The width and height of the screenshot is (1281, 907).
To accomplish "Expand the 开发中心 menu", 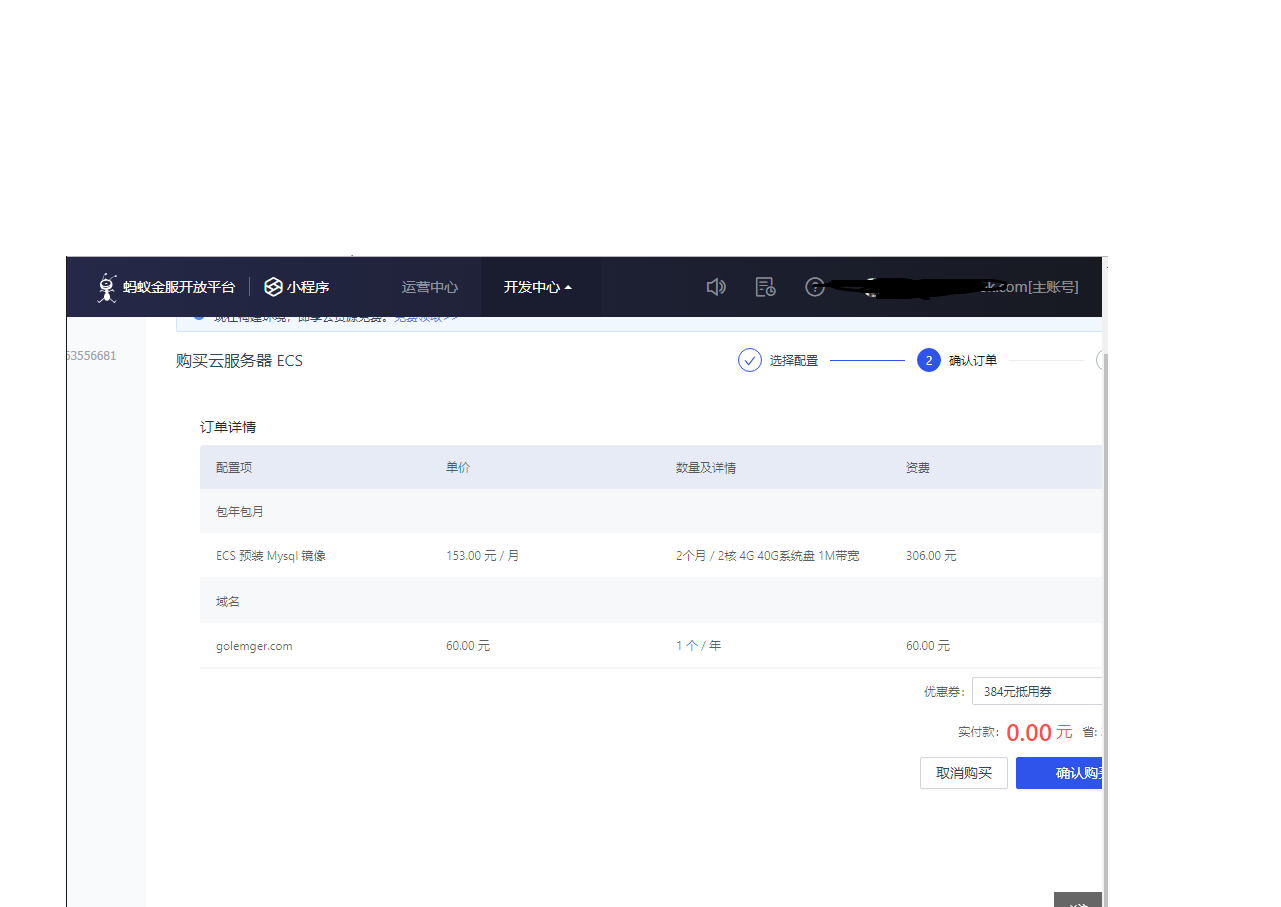I will tap(538, 287).
